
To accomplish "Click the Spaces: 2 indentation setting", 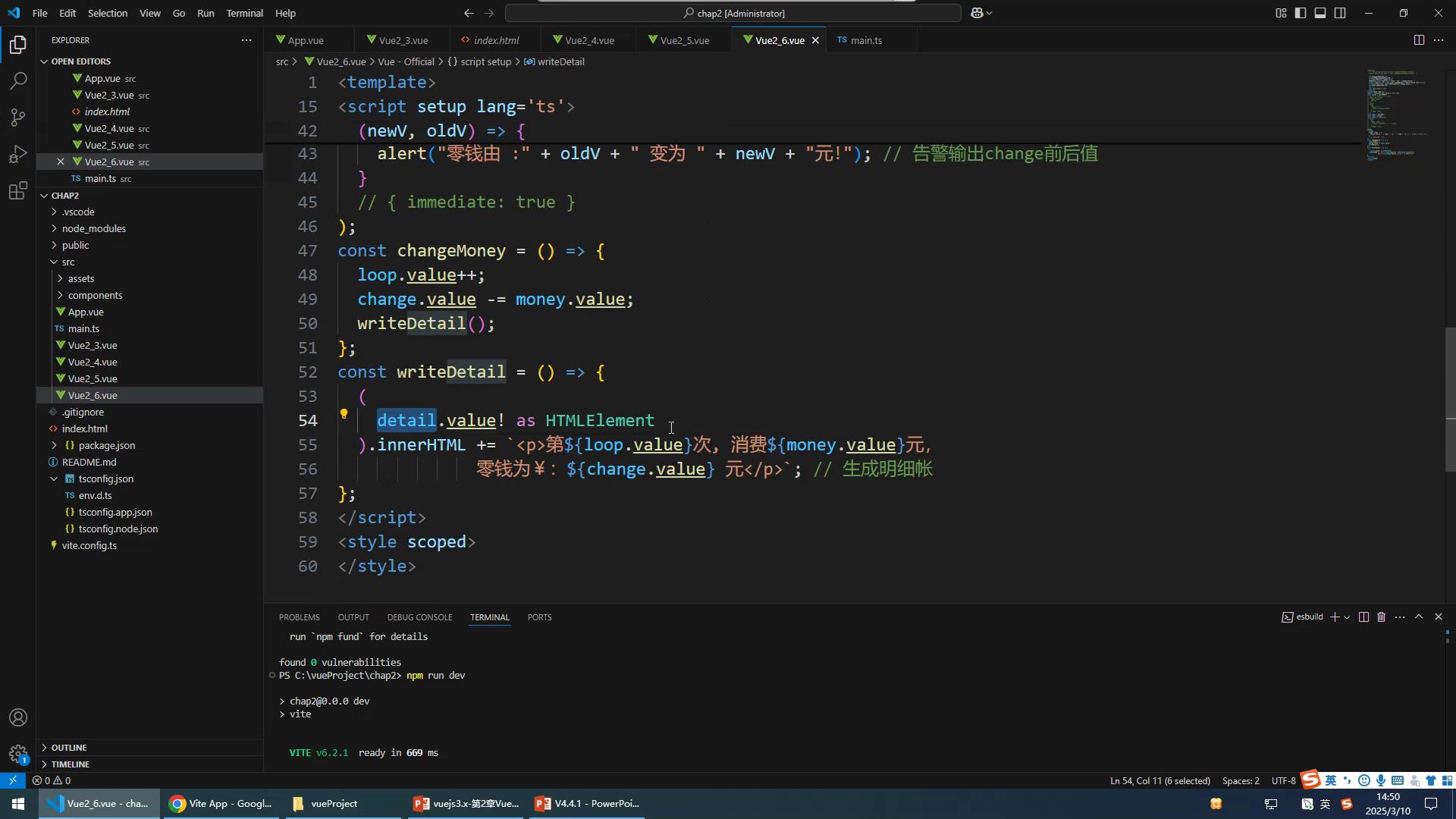I will click(1241, 780).
